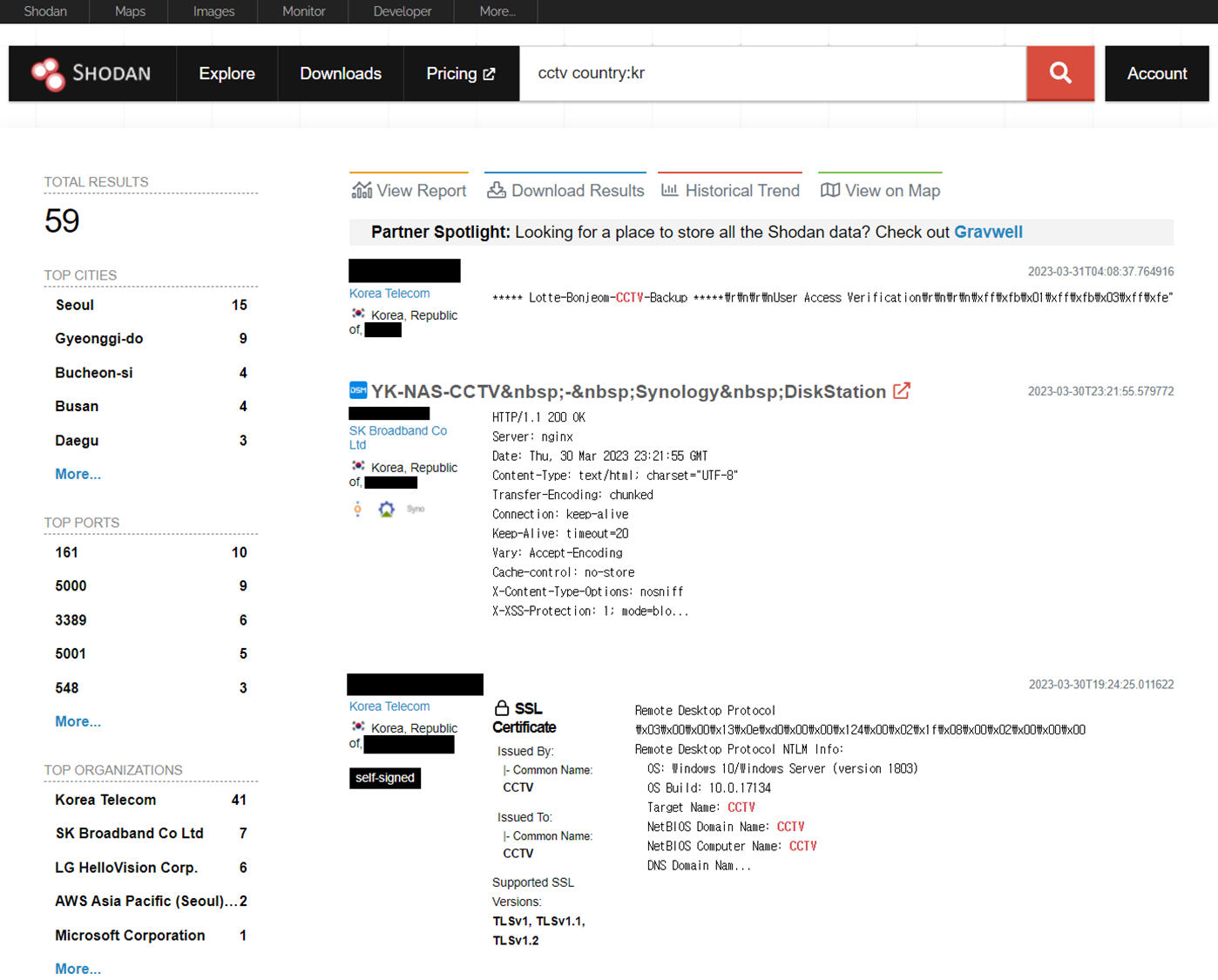1218x980 pixels.
Task: Click the SSL Certificate lock icon
Action: pos(502,707)
